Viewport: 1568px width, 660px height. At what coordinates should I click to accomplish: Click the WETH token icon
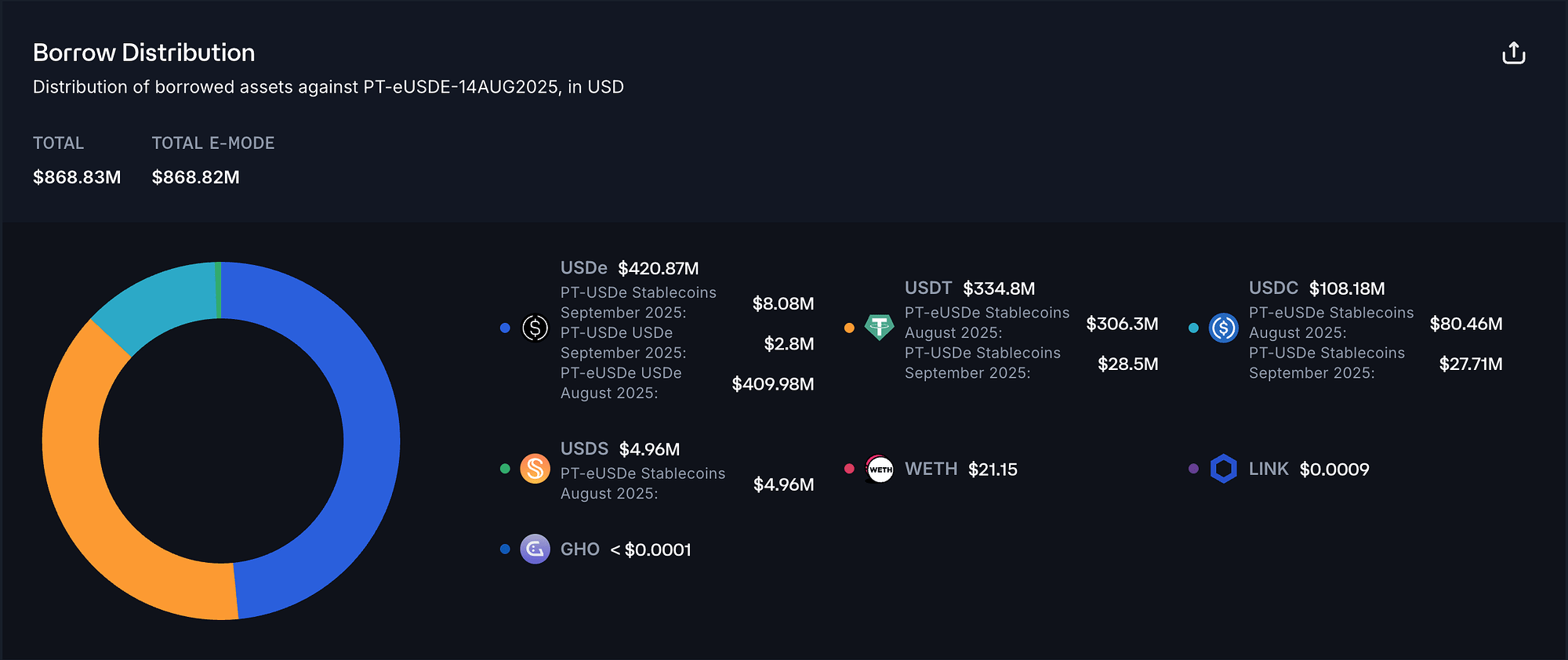tap(879, 469)
